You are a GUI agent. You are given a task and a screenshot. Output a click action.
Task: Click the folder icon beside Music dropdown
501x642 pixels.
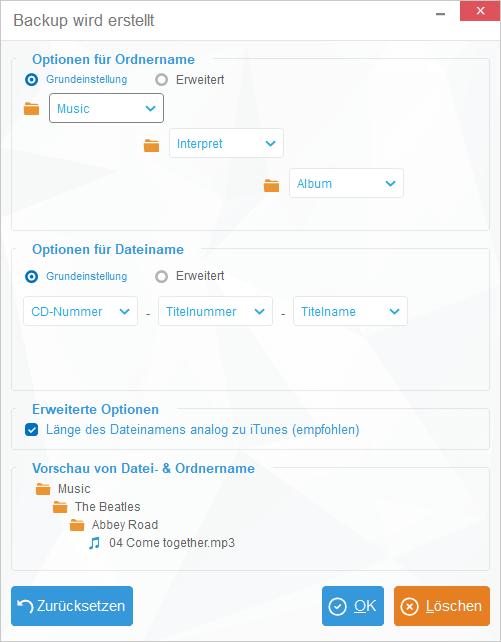pyautogui.click(x=32, y=109)
